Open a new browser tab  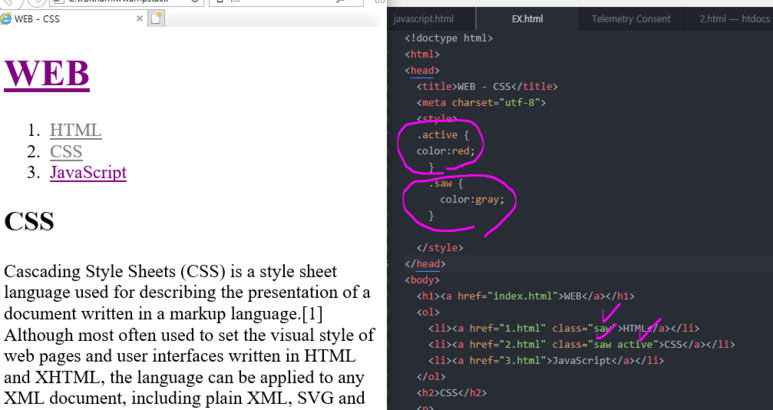pos(156,19)
